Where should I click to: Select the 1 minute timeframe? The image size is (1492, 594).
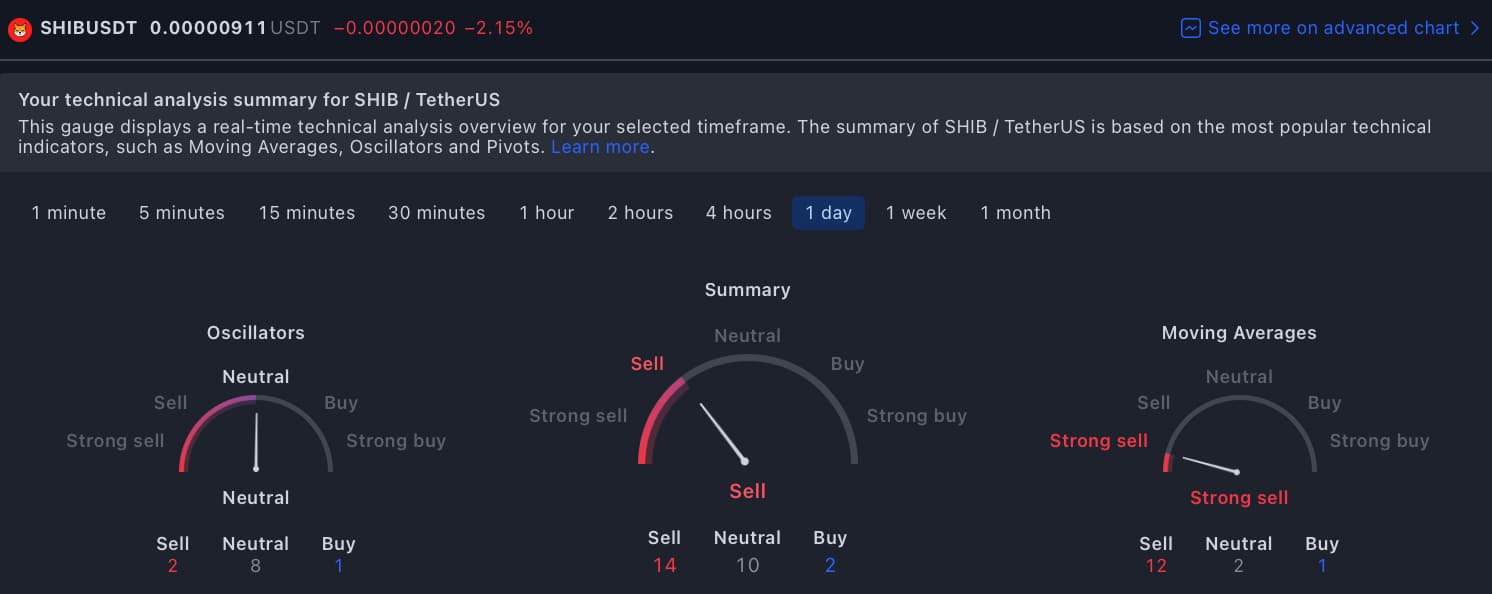(69, 213)
